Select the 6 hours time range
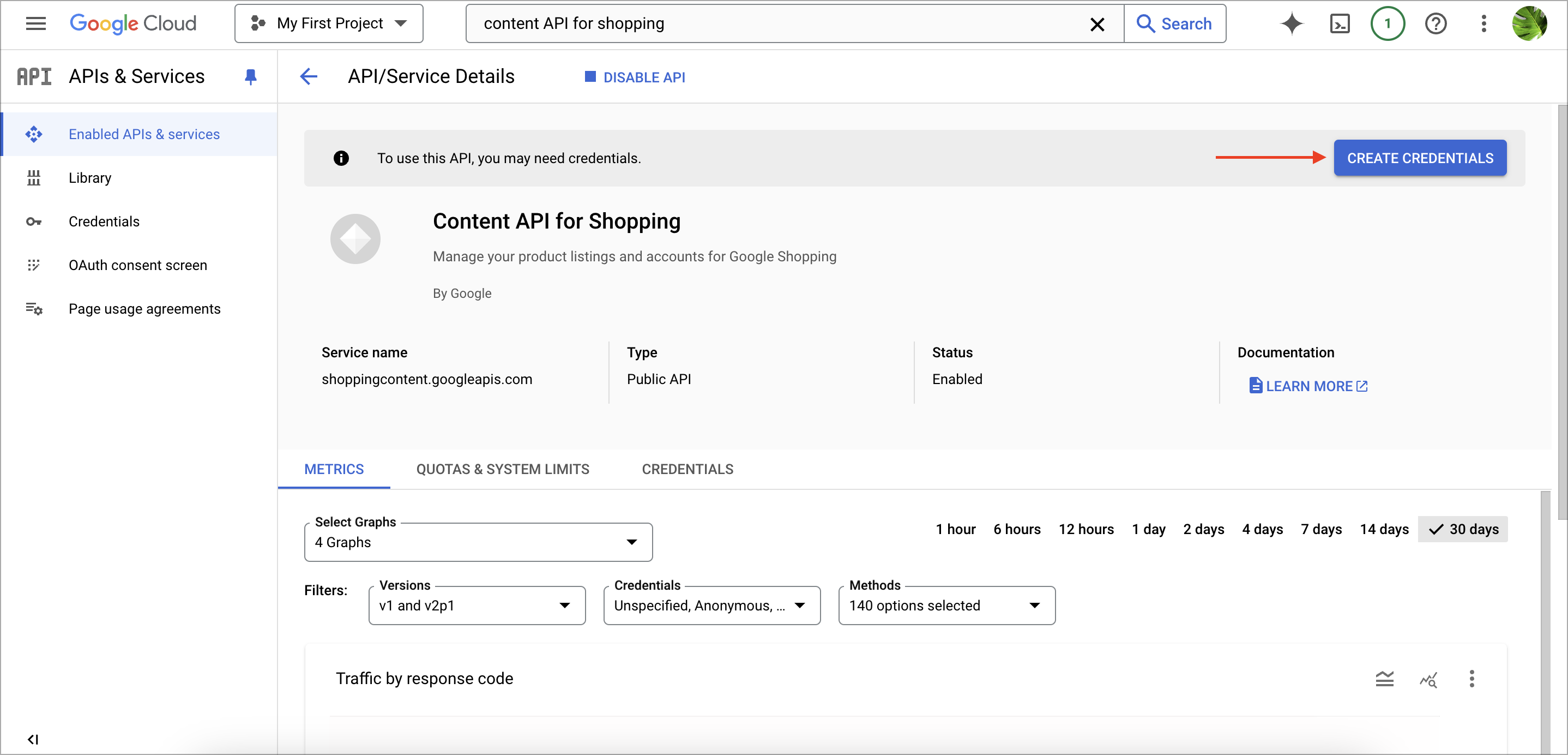 coord(1016,529)
